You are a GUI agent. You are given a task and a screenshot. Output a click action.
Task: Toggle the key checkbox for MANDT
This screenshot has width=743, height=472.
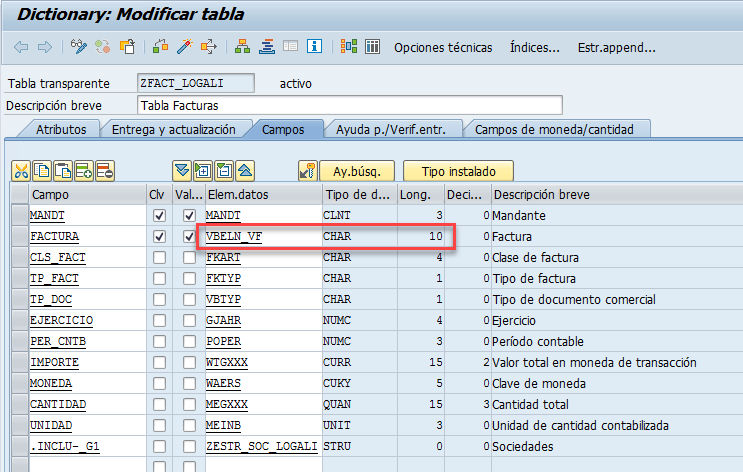[x=159, y=216]
